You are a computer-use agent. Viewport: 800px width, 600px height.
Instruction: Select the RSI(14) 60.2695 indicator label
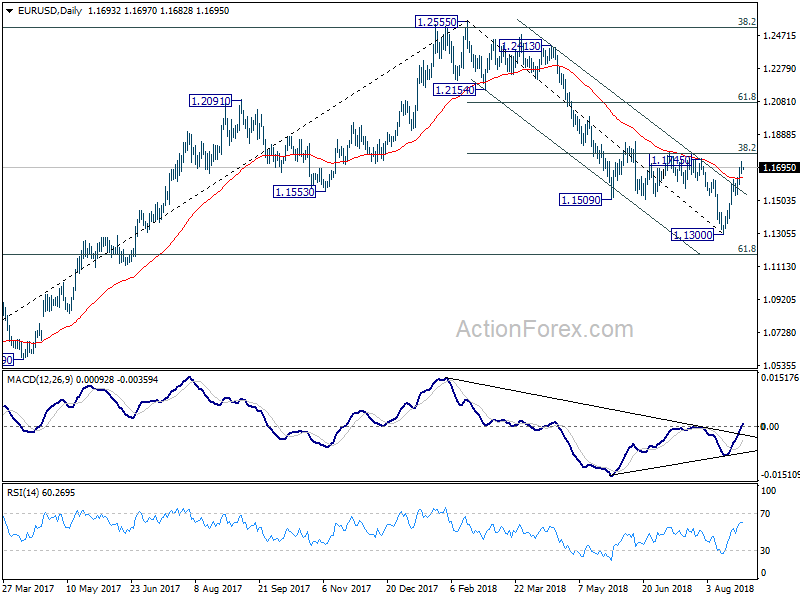coord(41,493)
